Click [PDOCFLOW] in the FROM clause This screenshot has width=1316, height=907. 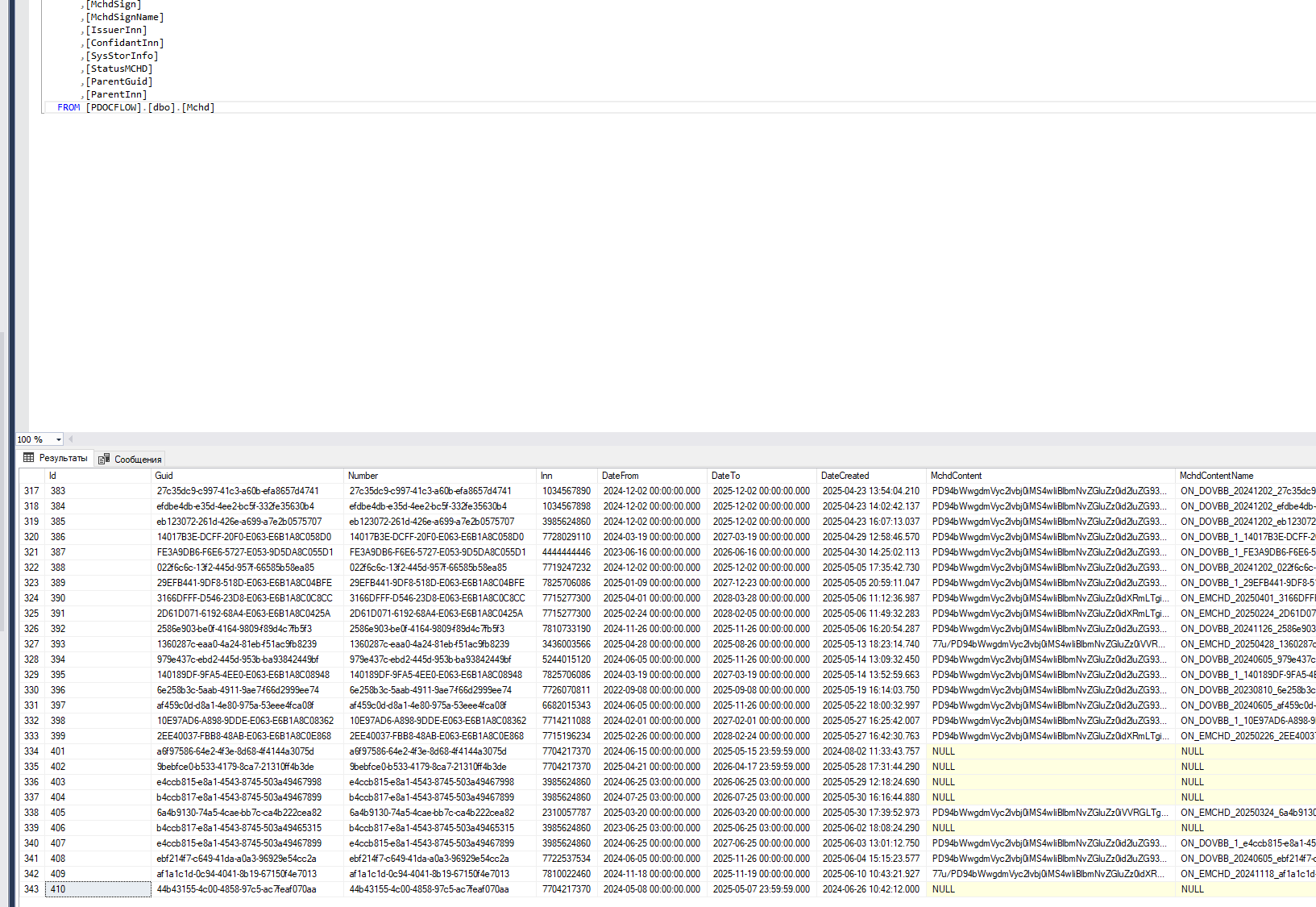click(114, 107)
